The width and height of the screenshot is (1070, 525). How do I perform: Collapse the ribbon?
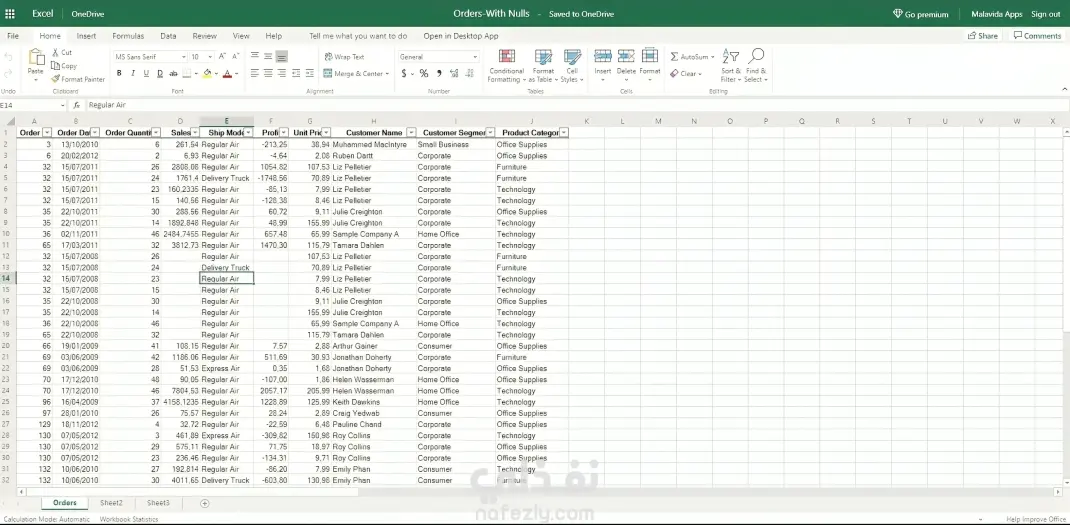coord(1065,89)
